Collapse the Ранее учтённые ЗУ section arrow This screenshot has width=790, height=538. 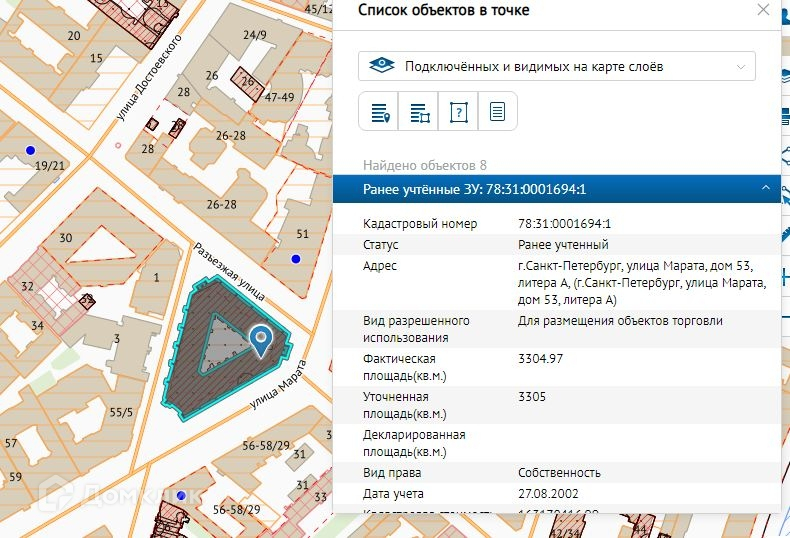(765, 189)
